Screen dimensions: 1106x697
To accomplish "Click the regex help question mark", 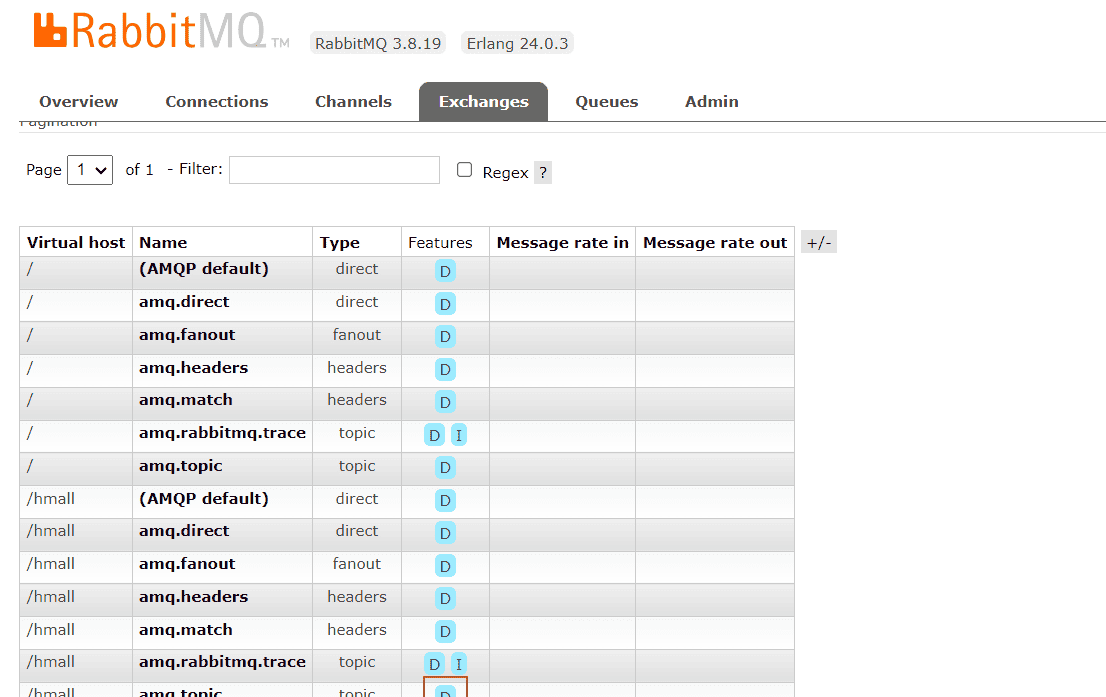I will point(543,172).
